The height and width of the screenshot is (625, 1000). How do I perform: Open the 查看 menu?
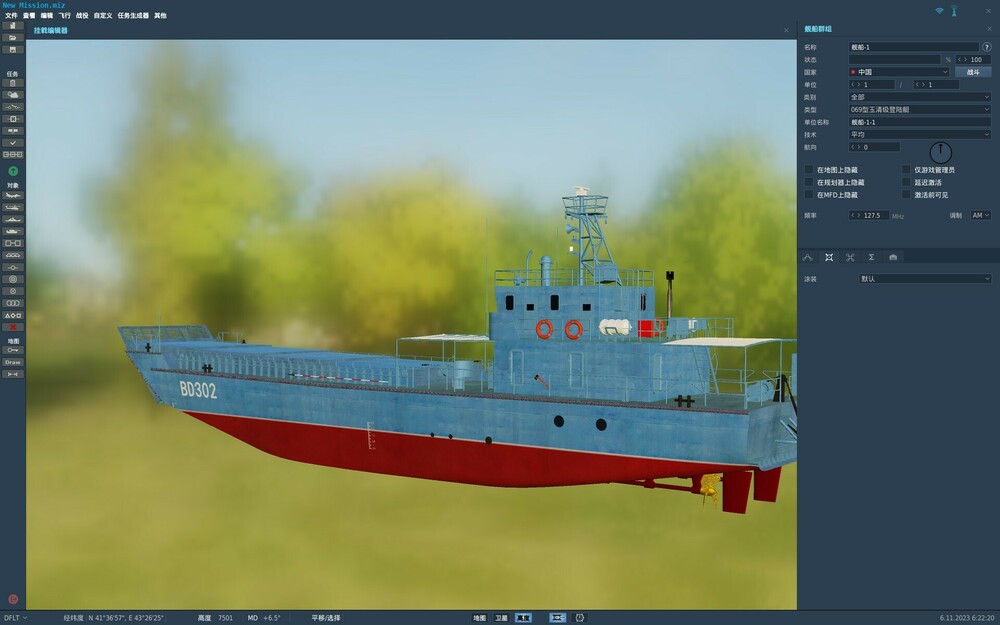[x=29, y=15]
